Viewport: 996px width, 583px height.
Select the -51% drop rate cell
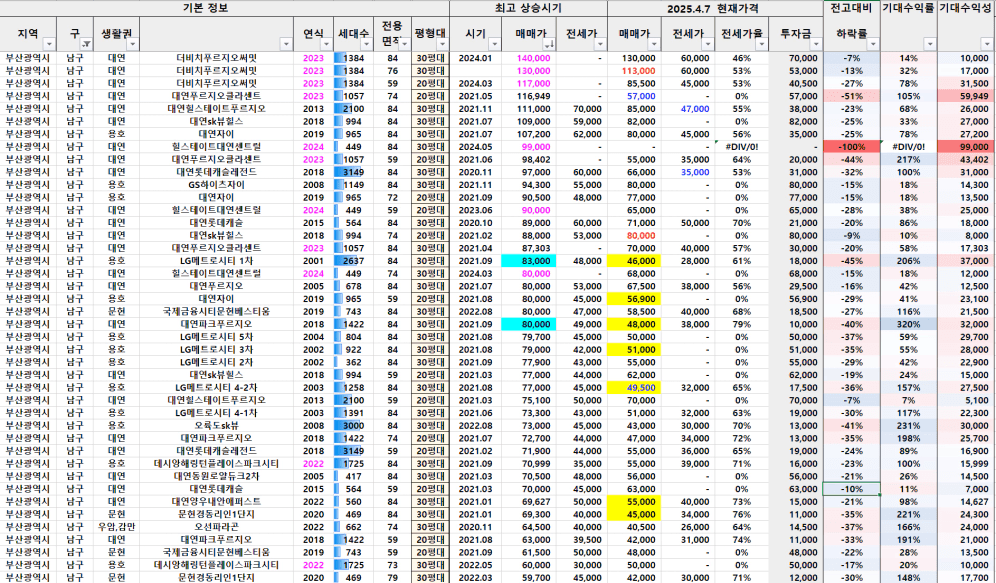tap(851, 96)
